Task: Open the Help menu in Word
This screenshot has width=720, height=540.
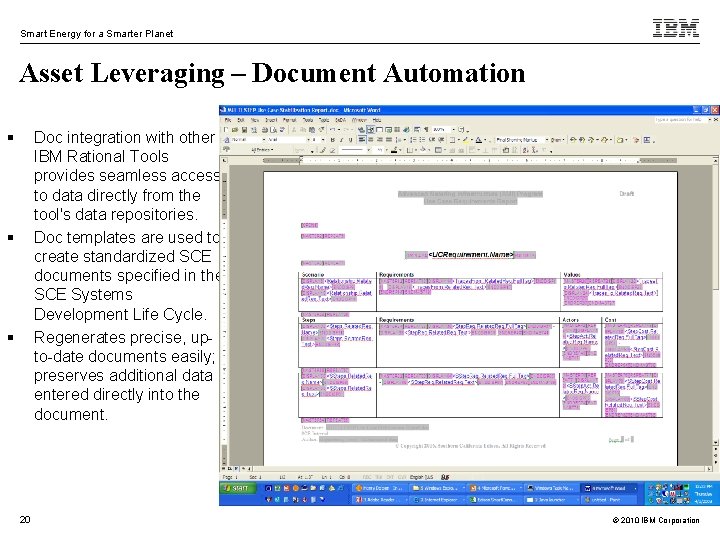Action: point(377,120)
